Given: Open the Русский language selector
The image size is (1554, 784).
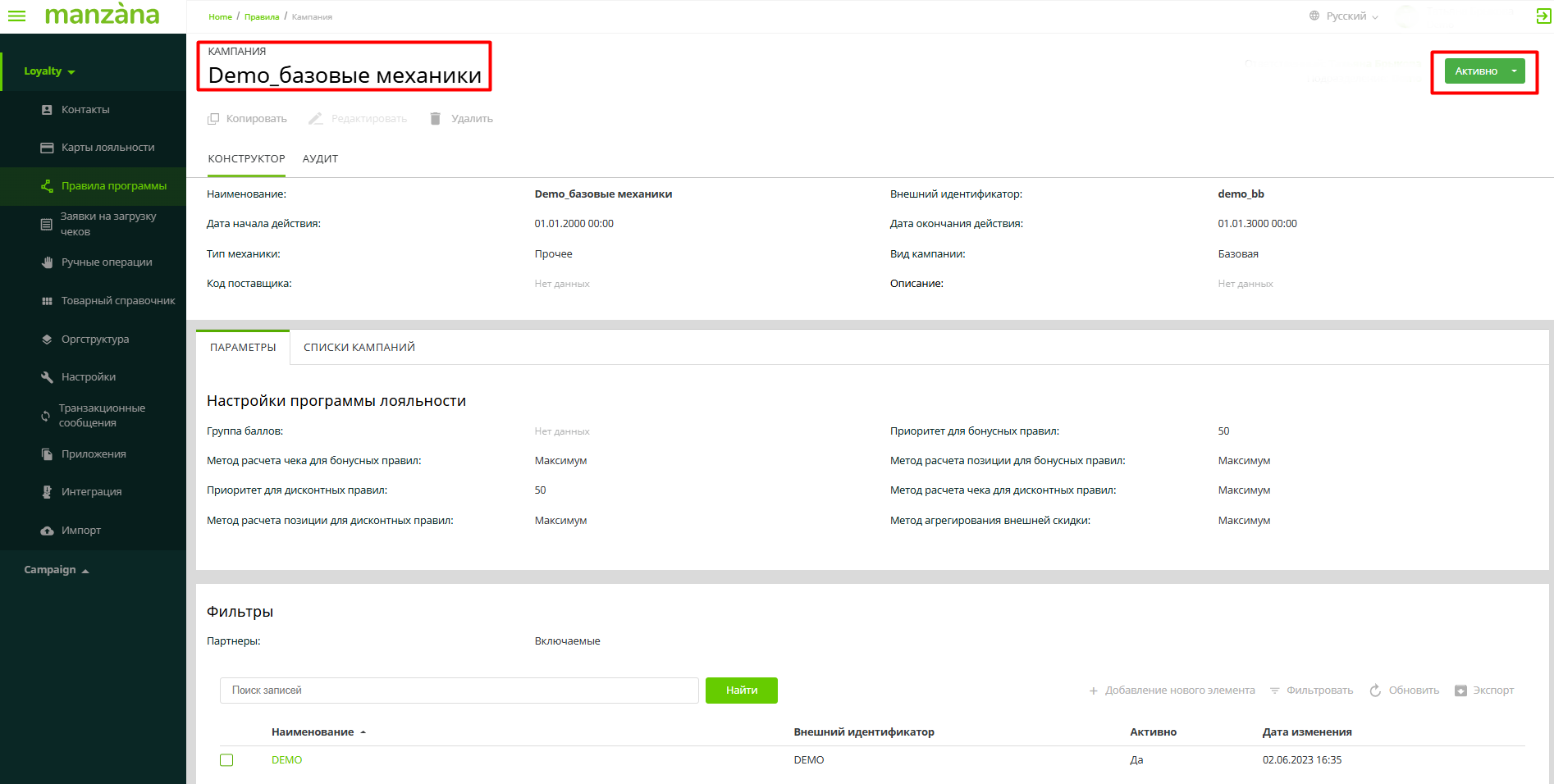Looking at the screenshot, I should pos(1344,16).
